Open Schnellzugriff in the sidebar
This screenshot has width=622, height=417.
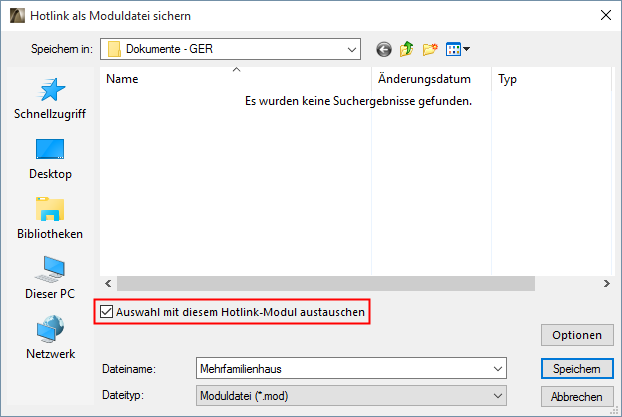[x=50, y=99]
